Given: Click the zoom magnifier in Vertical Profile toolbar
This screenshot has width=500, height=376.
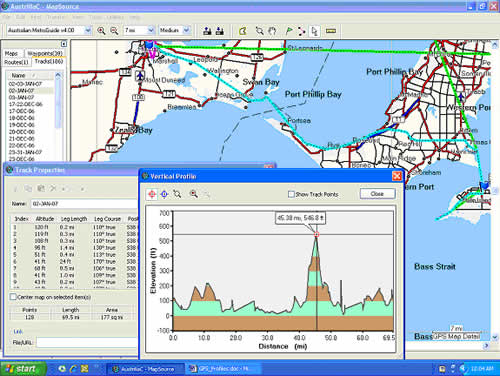Looking at the screenshot, I should click(194, 194).
